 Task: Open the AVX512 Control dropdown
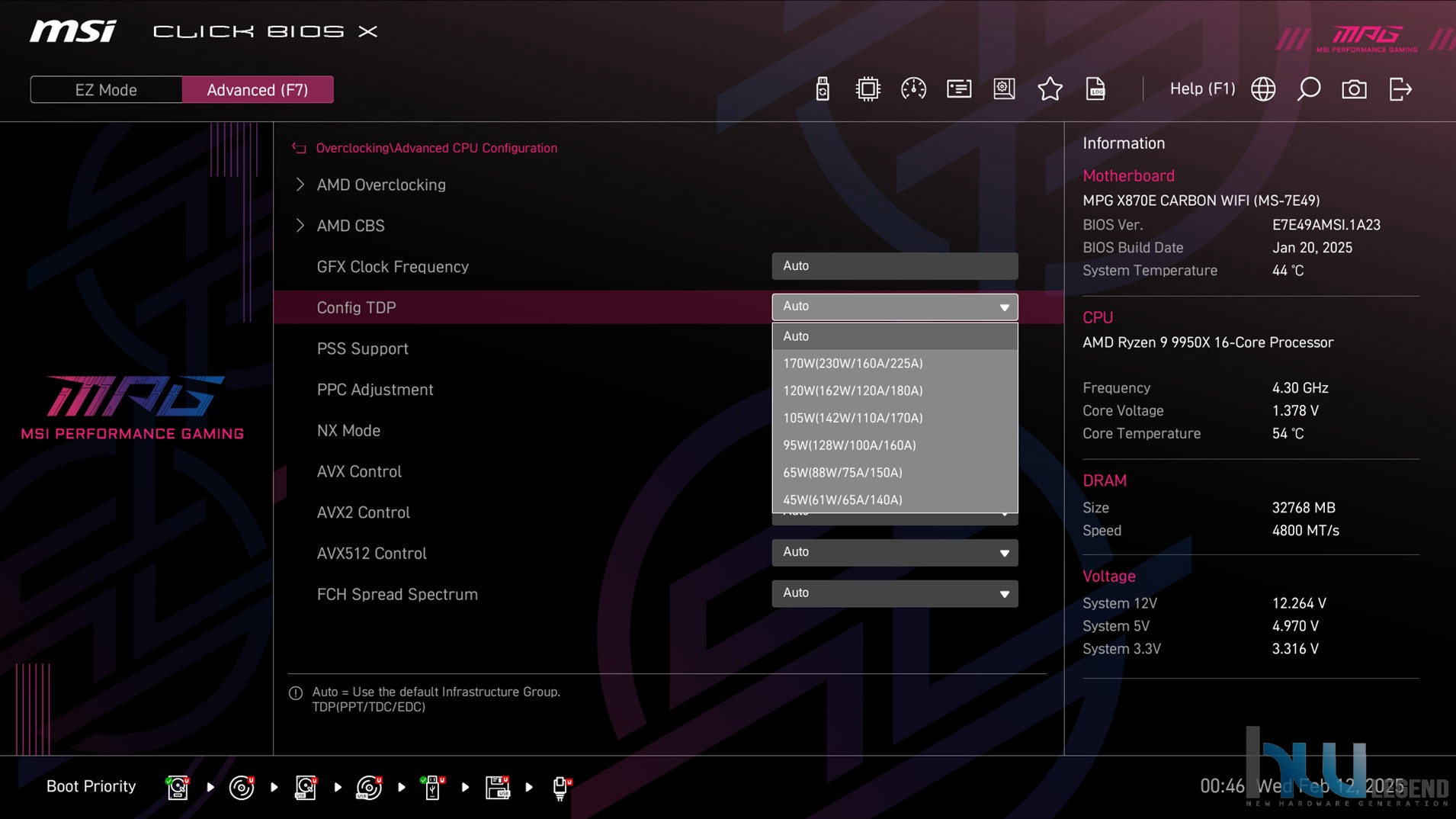pyautogui.click(x=895, y=552)
